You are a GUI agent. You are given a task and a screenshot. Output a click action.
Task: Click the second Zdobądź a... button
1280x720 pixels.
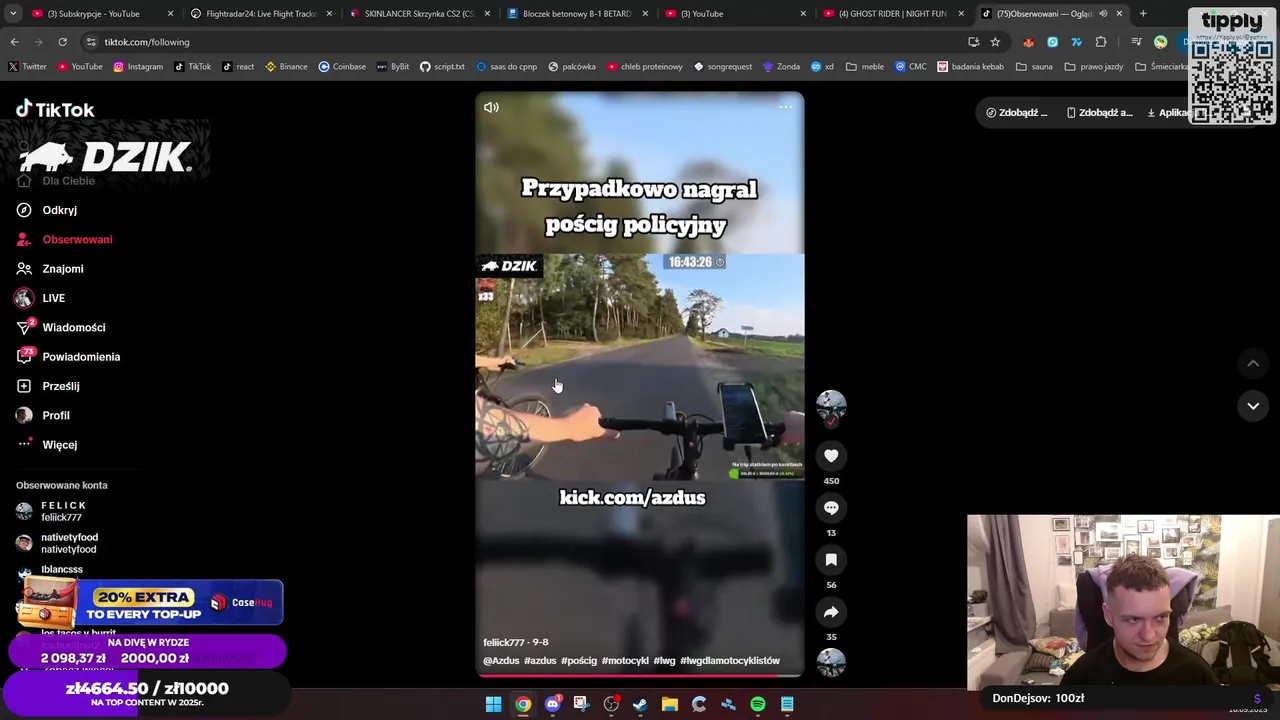coord(1098,113)
